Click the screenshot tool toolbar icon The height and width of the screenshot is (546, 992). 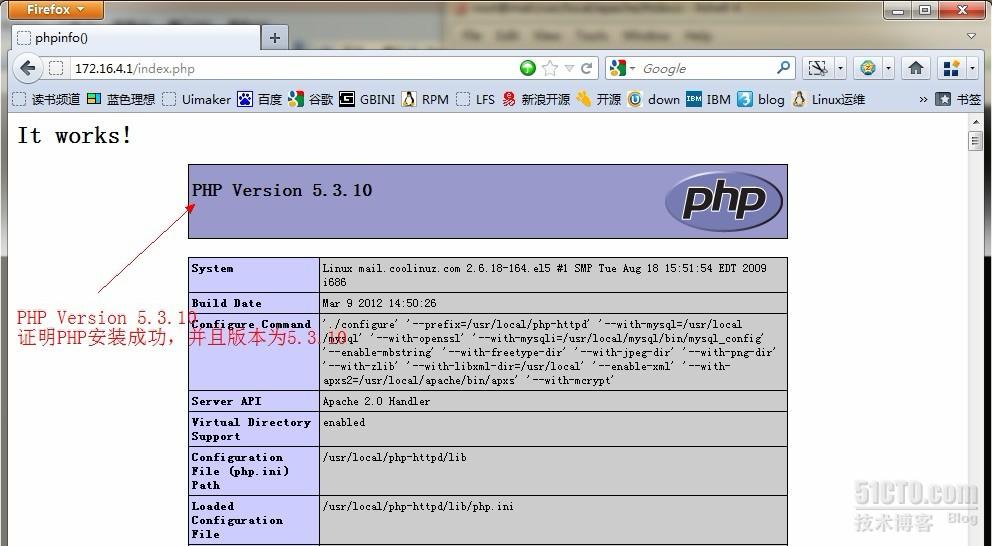[818, 68]
